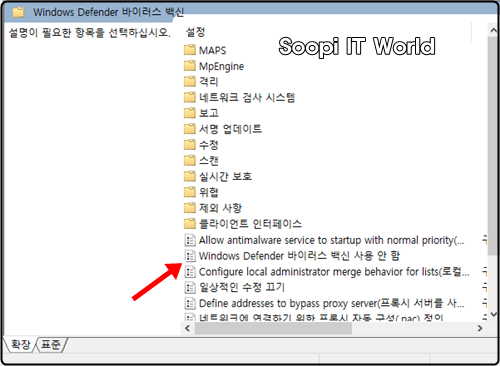Select '서명 업데이트' label text
The image size is (500, 366).
(x=230, y=129)
